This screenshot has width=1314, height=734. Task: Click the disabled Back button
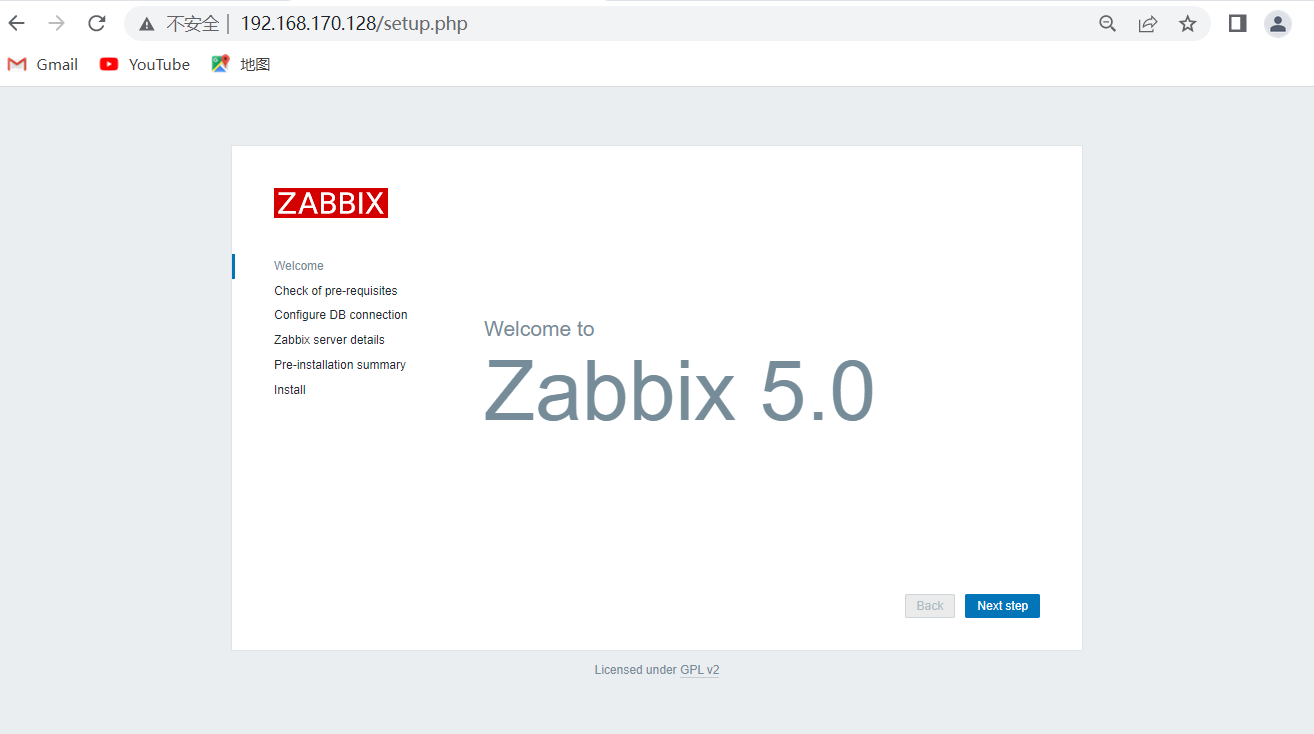[x=930, y=606]
